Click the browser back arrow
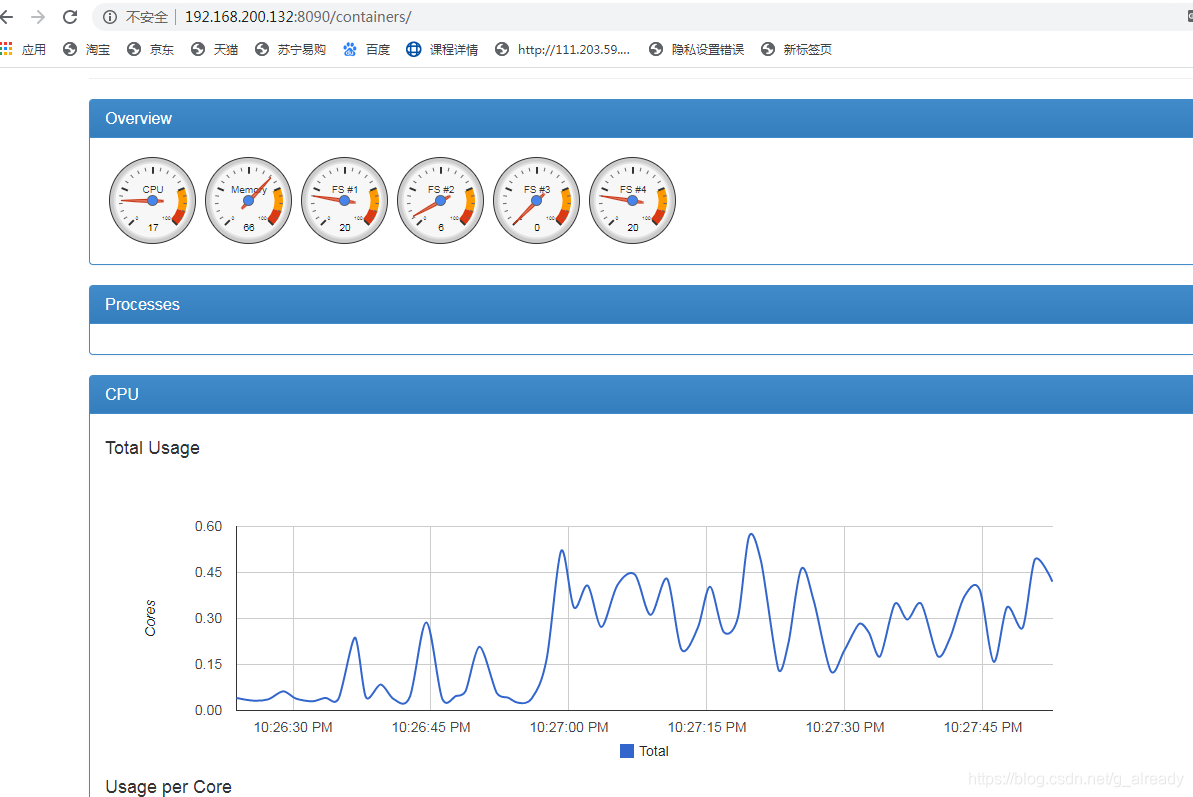The width and height of the screenshot is (1193, 797). click(7, 17)
